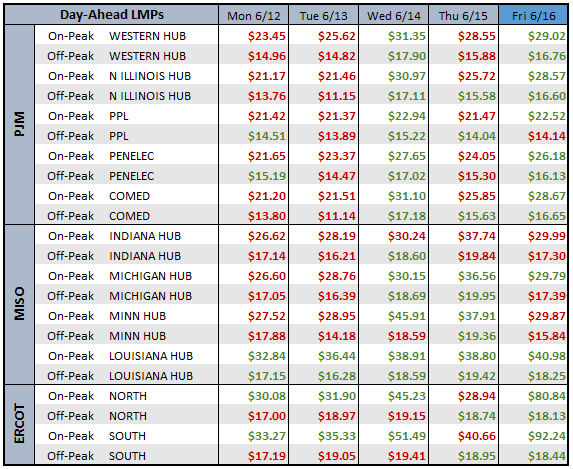The image size is (573, 469).
Task: Select the $17.14 cell
Action: pos(266,256)
